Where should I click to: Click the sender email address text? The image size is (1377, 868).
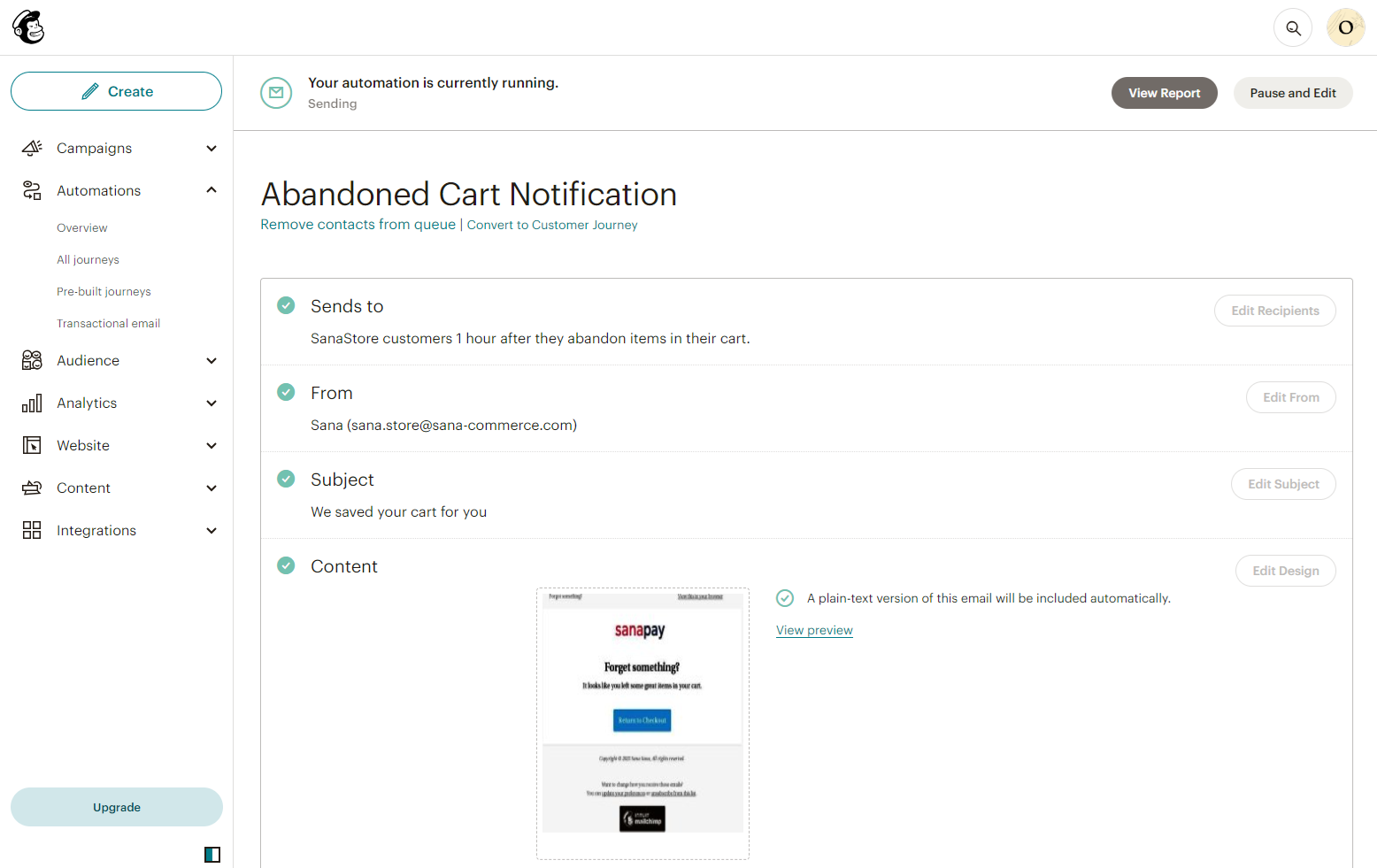(x=462, y=425)
